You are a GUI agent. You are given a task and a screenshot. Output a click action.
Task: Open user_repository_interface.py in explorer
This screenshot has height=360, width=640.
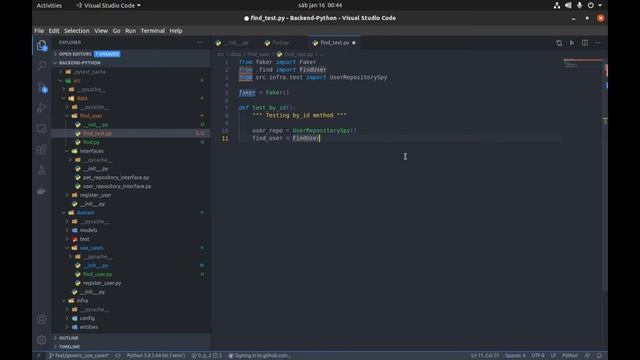[x=117, y=186]
